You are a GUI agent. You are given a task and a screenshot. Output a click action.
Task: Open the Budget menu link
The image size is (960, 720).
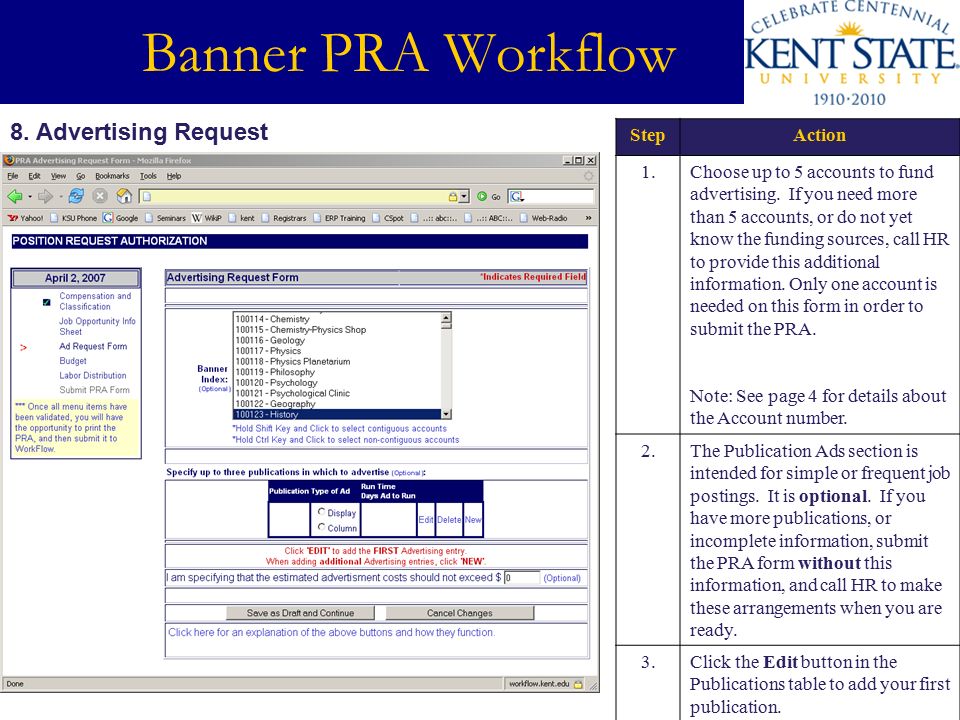73,361
